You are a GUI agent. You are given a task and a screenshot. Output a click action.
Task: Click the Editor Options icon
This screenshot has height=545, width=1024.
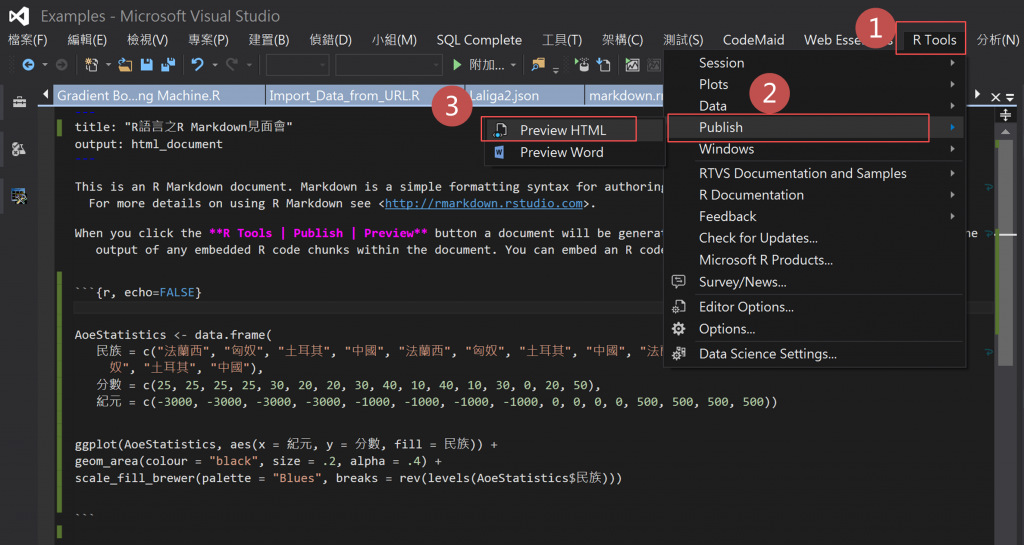[679, 306]
